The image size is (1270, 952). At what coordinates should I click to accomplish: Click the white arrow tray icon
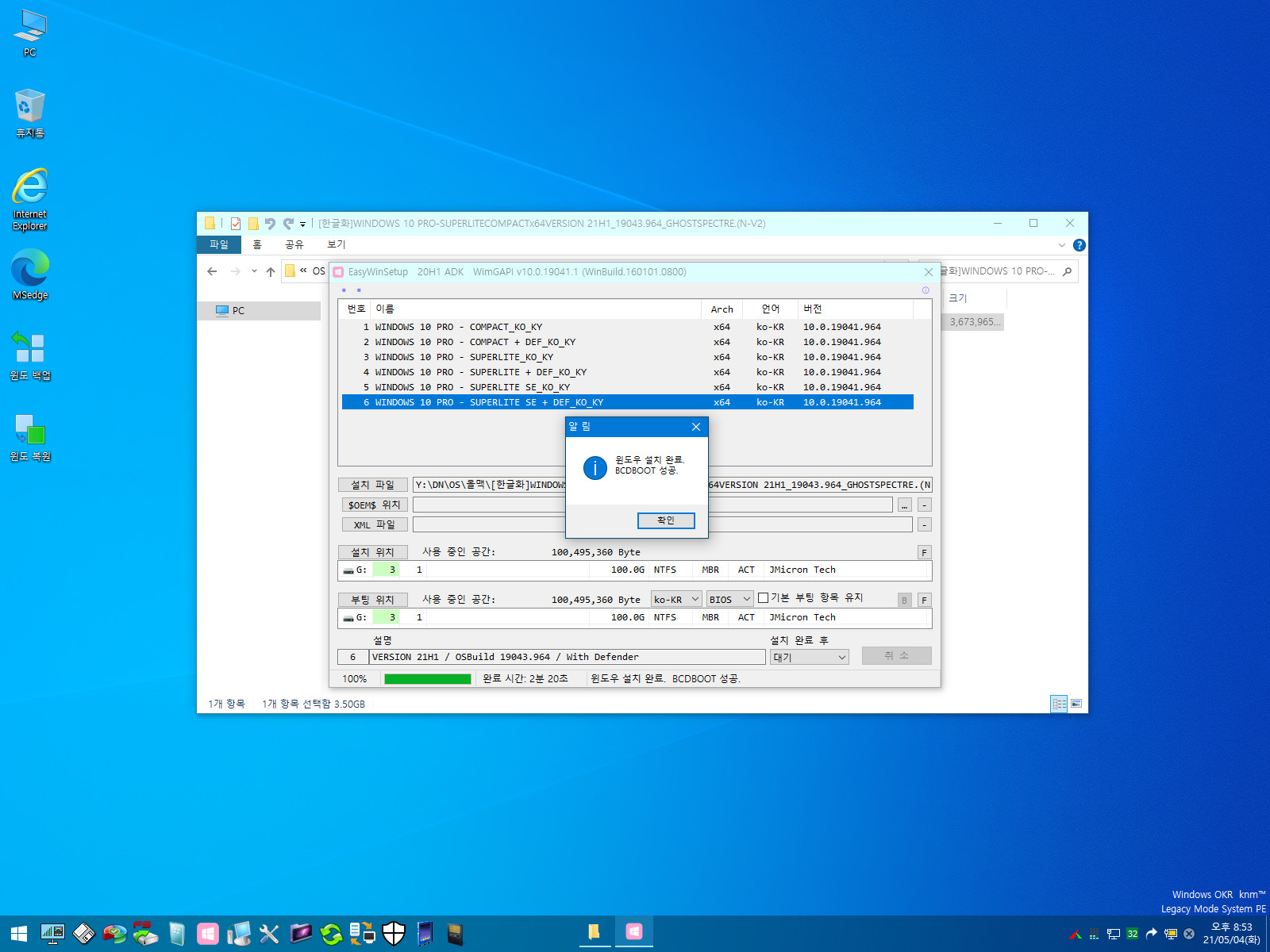pyautogui.click(x=1151, y=934)
